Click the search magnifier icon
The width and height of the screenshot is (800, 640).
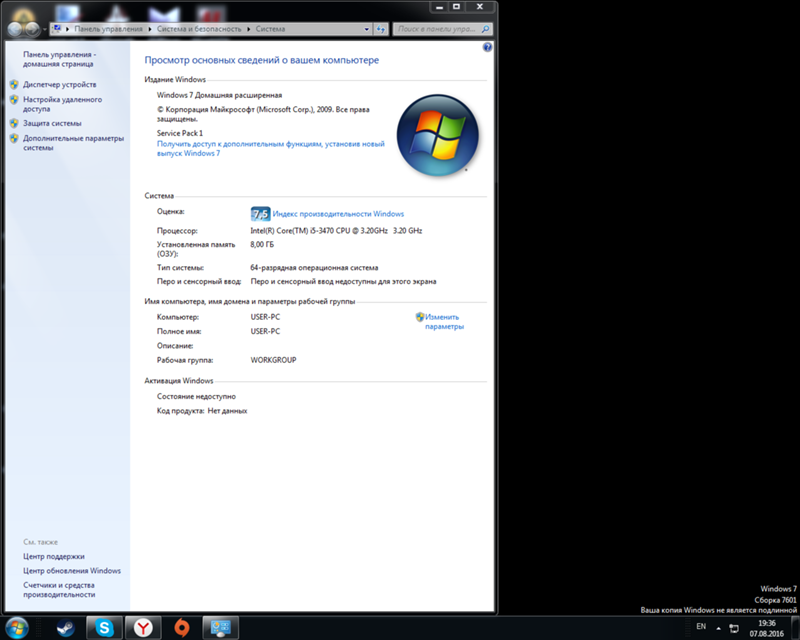(485, 29)
